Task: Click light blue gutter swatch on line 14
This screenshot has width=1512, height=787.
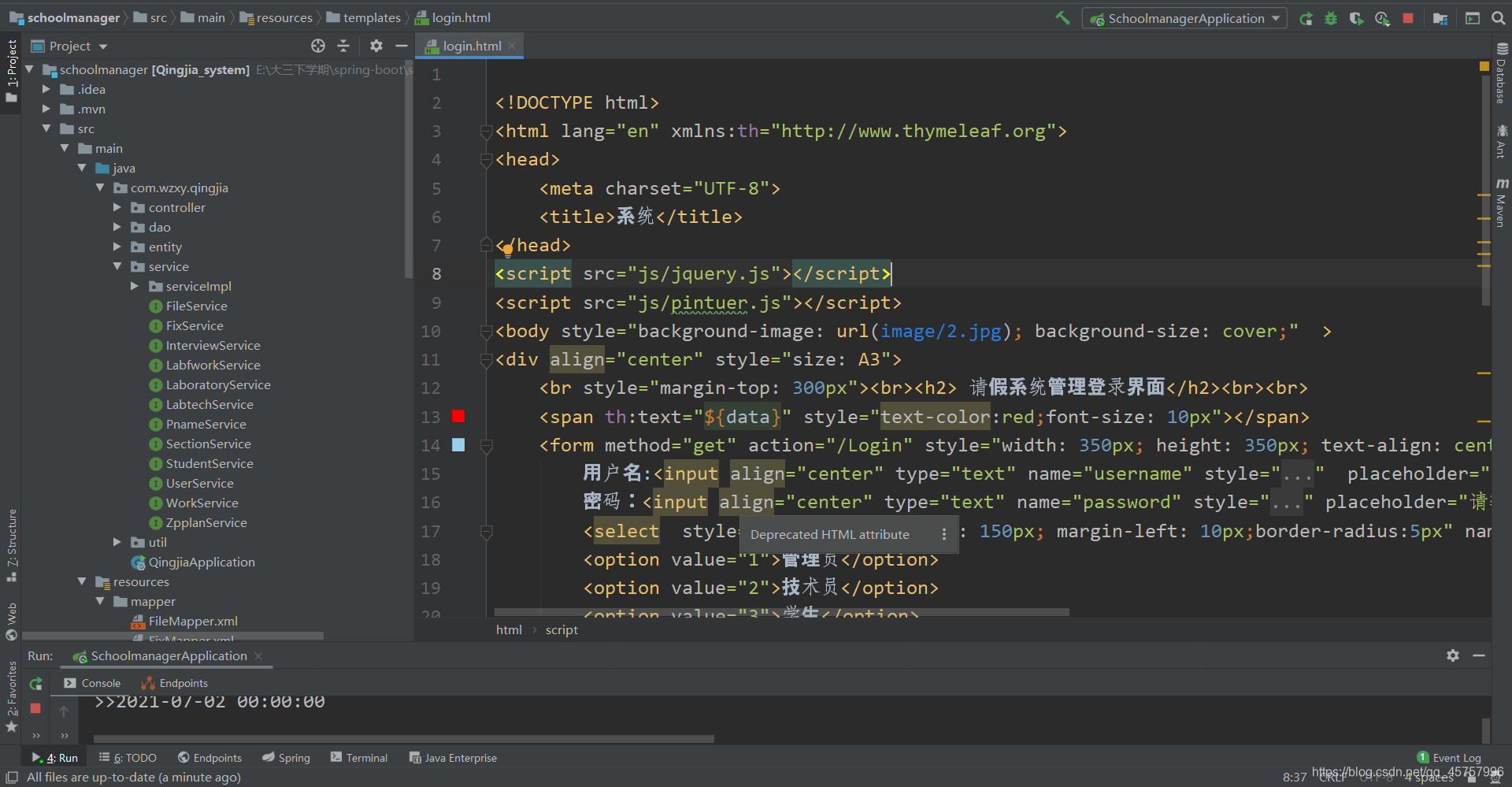Action: [458, 445]
